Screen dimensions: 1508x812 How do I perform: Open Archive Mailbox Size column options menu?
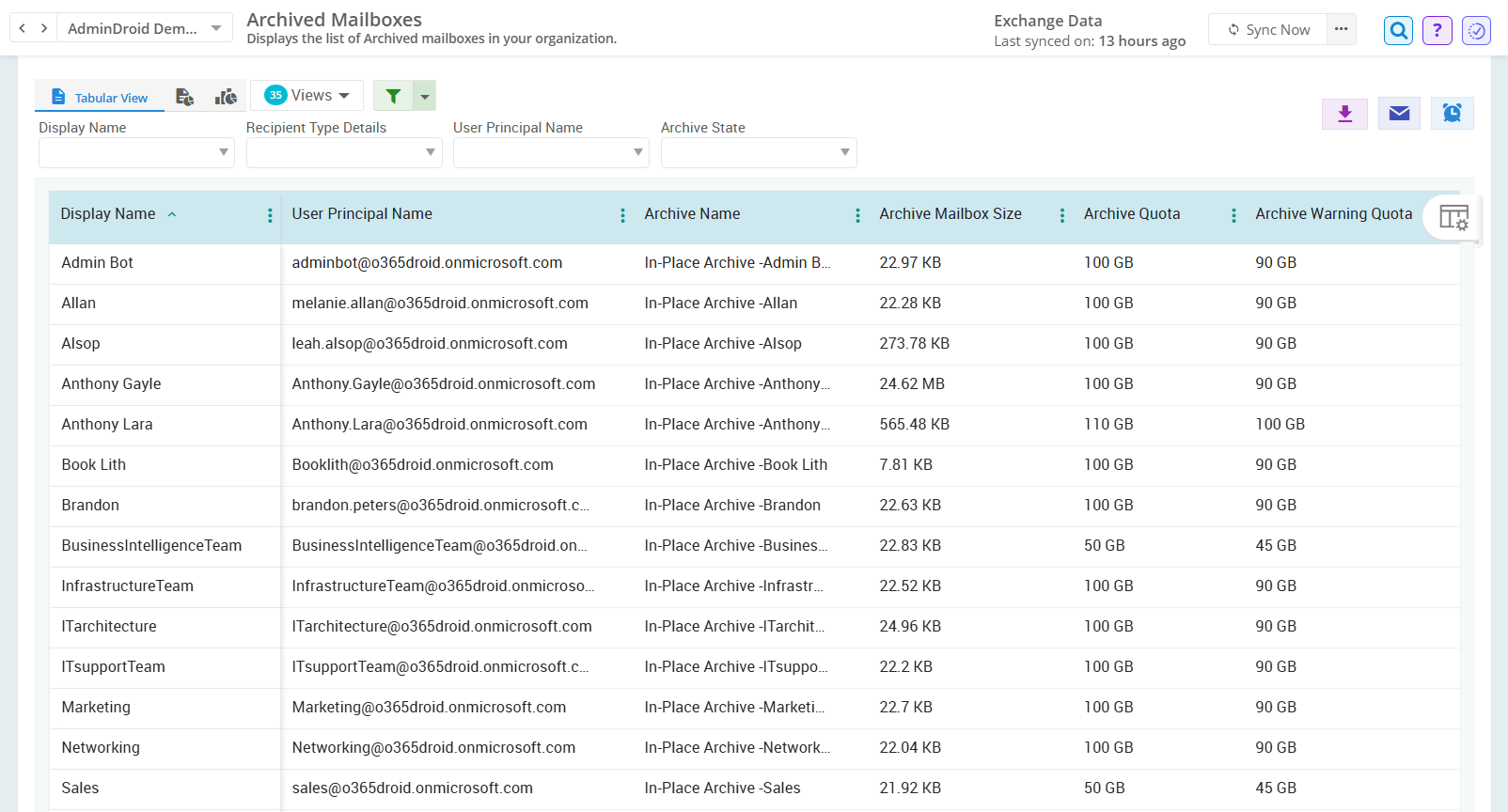click(1062, 215)
